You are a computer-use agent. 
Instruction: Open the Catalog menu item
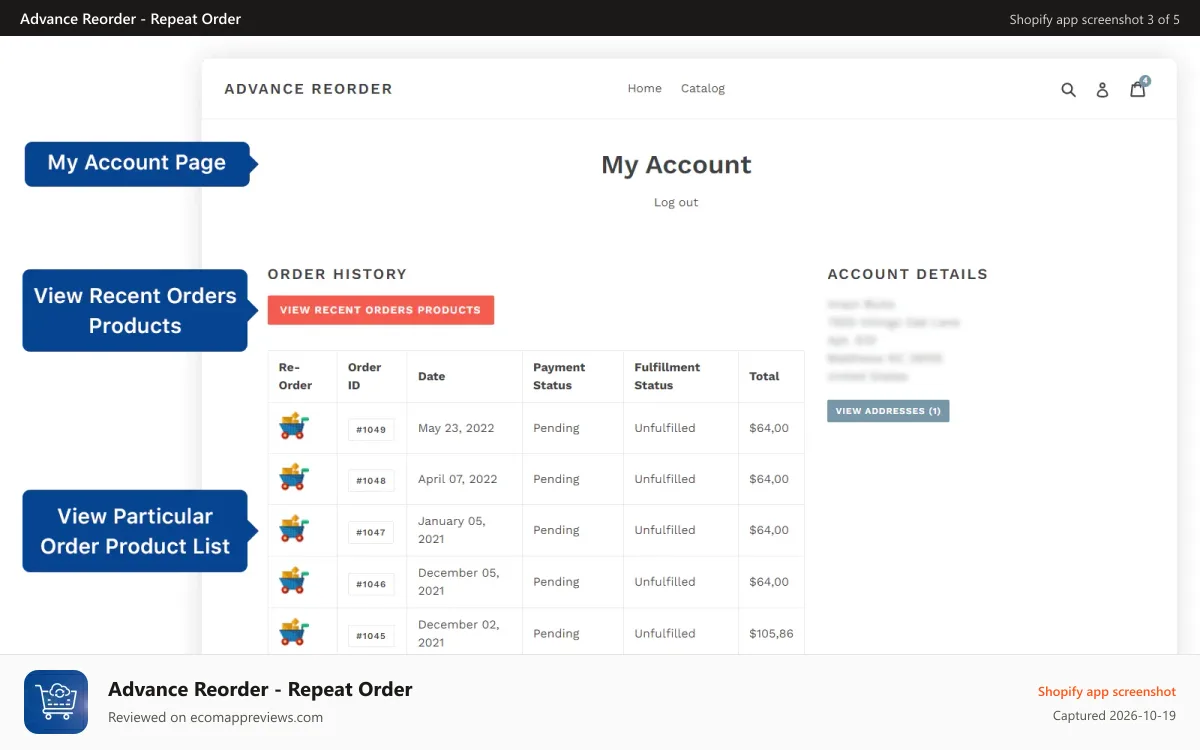703,88
